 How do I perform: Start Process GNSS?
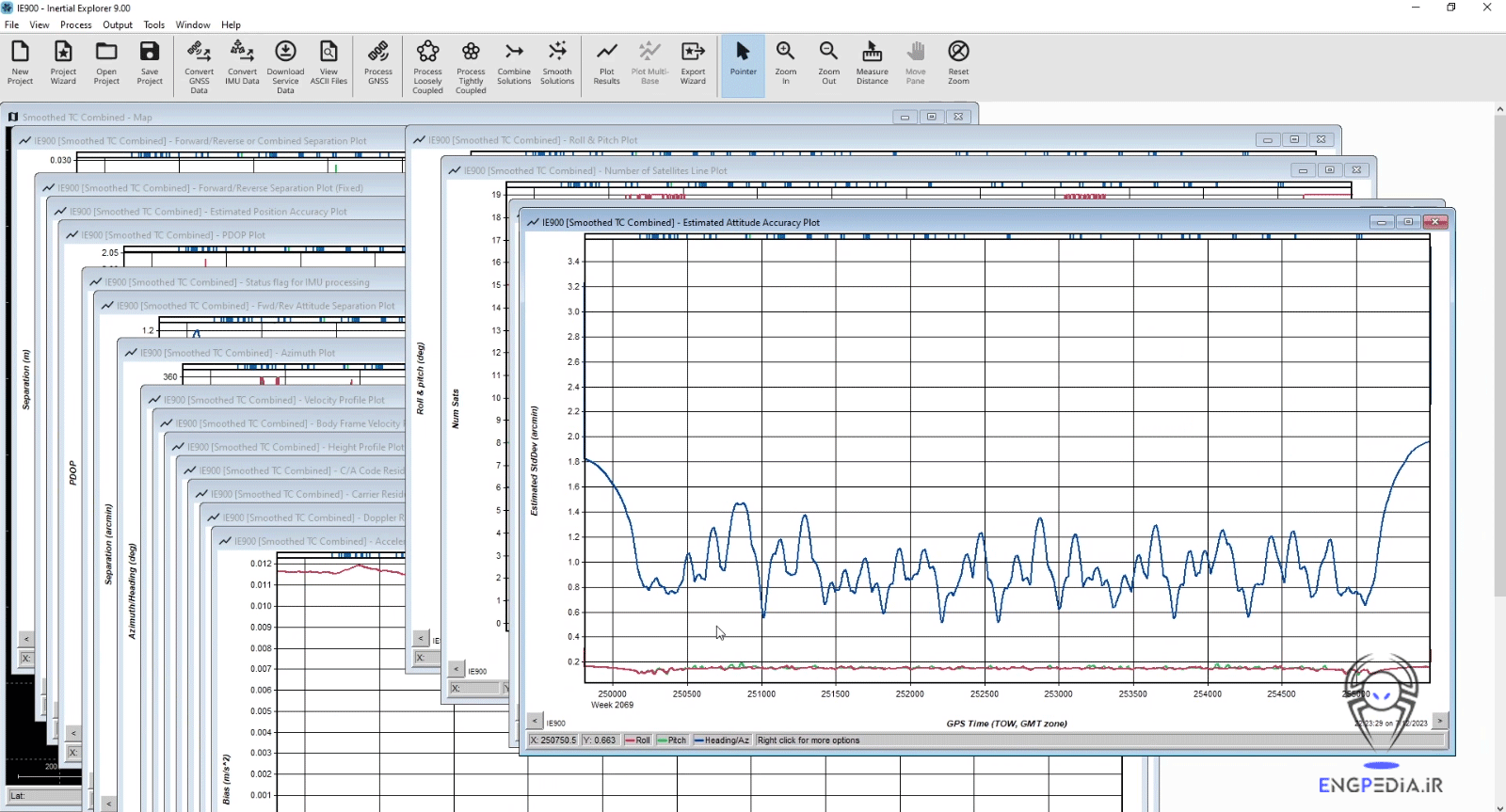[x=378, y=63]
